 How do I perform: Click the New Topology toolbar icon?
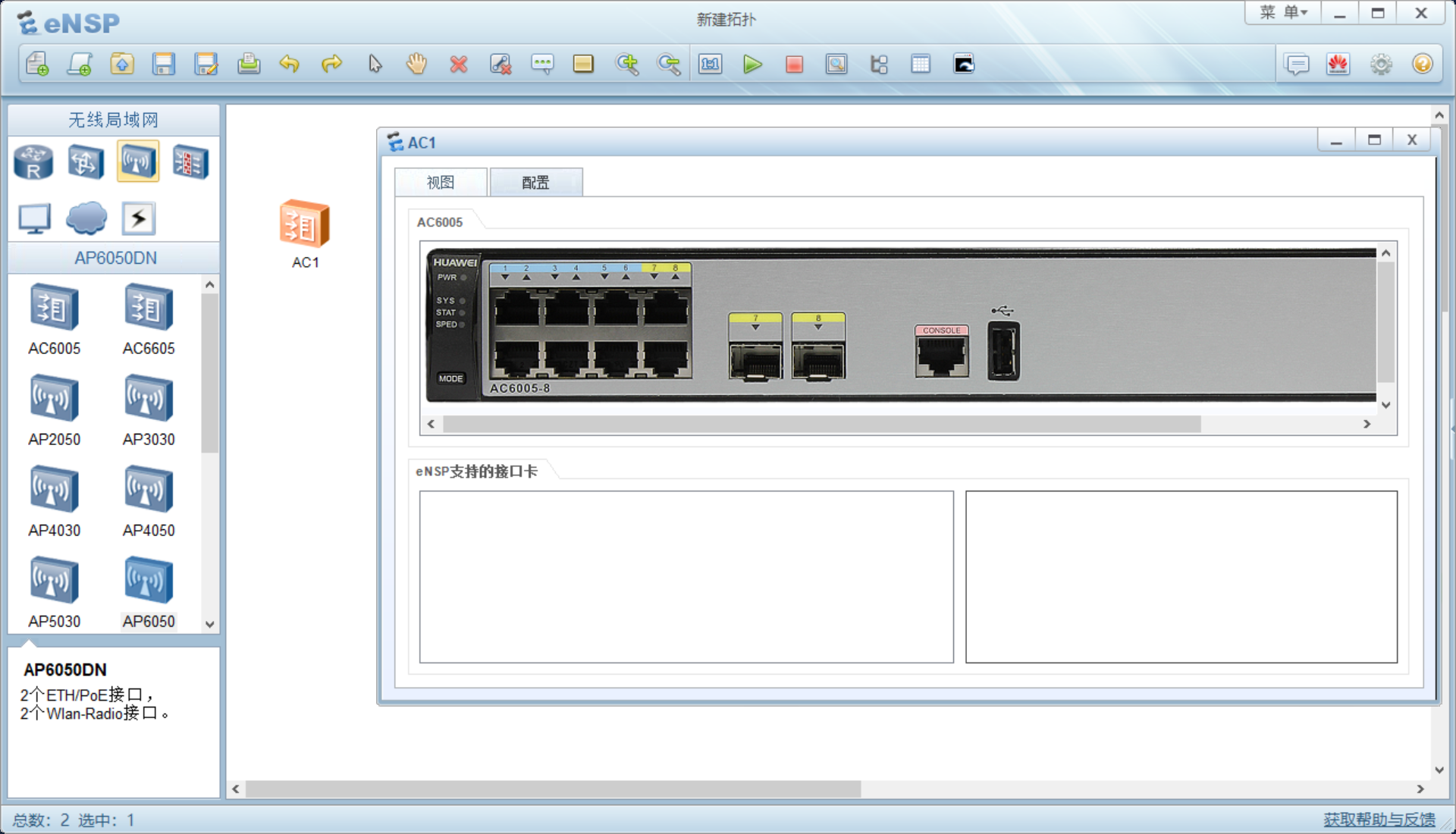point(37,64)
